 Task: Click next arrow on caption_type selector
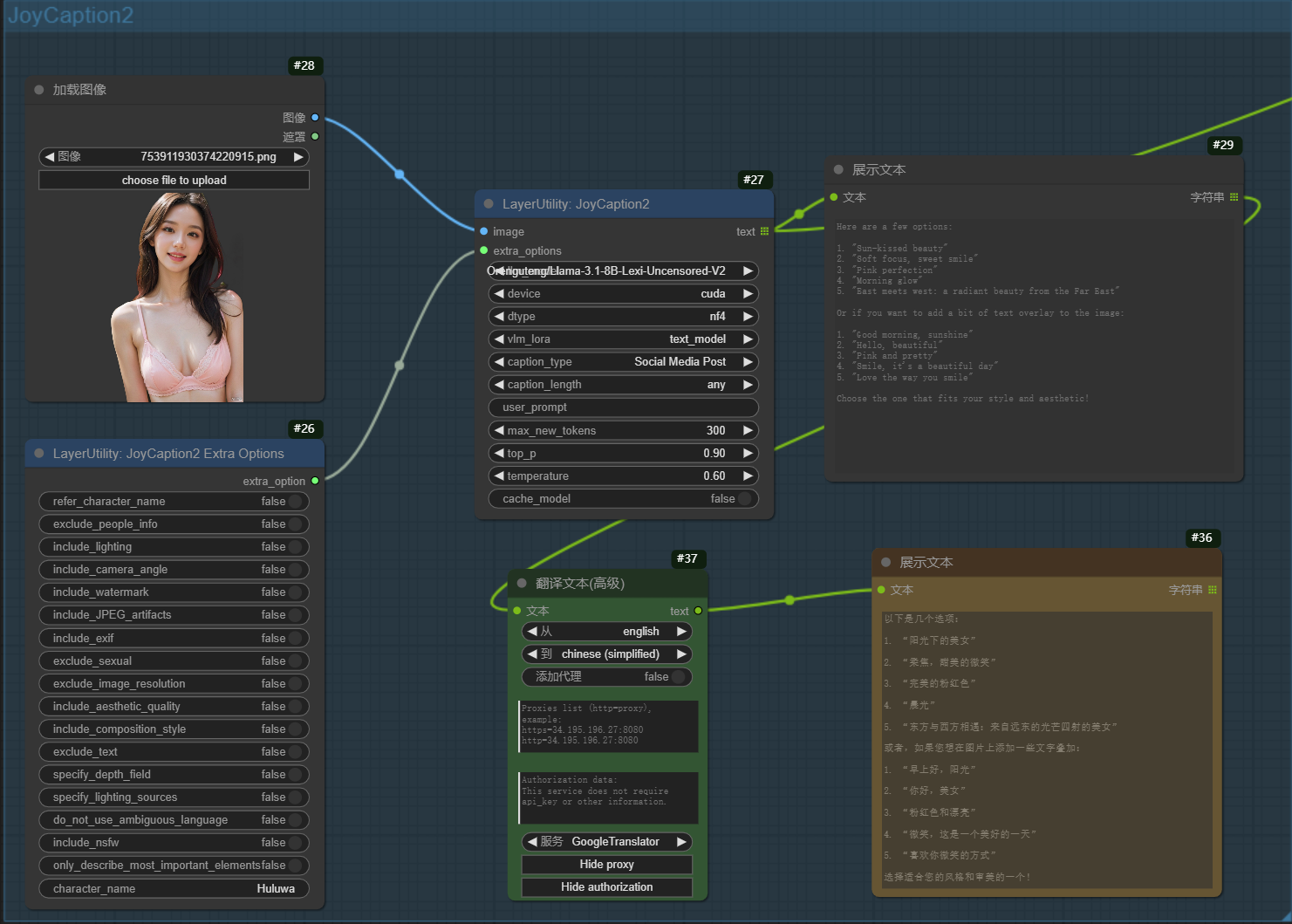coord(748,362)
